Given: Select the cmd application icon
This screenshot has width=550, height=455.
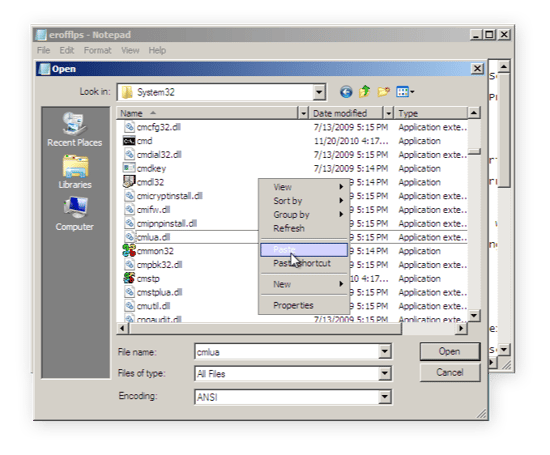Looking at the screenshot, I should tap(129, 141).
